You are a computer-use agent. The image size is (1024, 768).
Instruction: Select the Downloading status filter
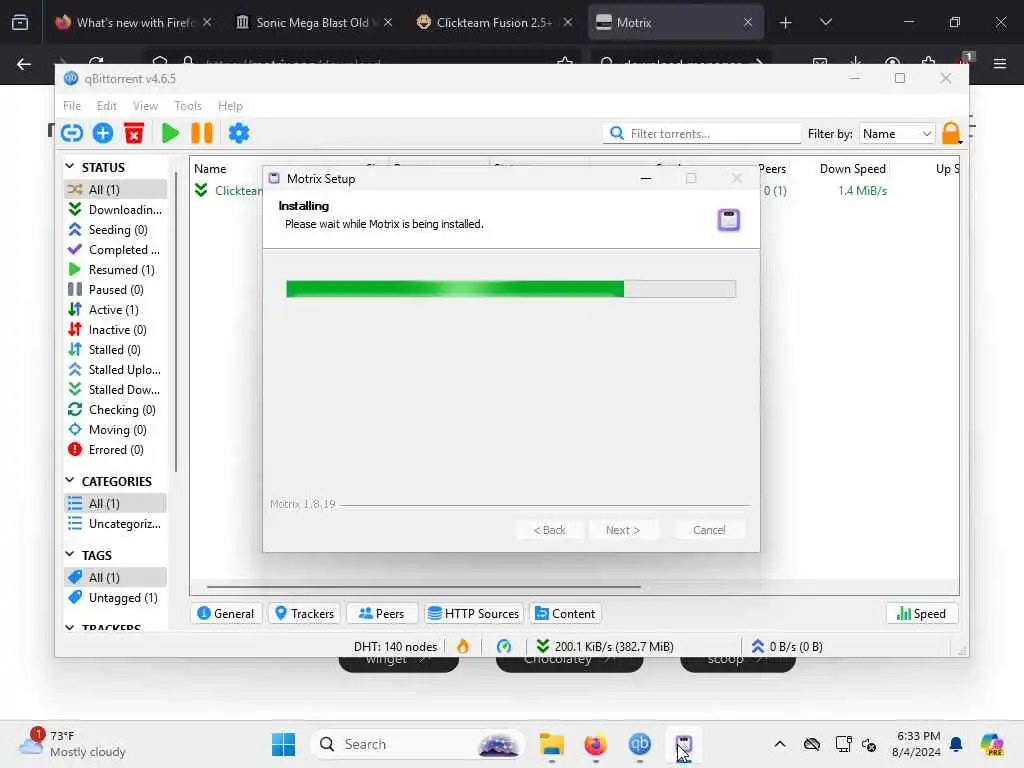pyautogui.click(x=116, y=210)
